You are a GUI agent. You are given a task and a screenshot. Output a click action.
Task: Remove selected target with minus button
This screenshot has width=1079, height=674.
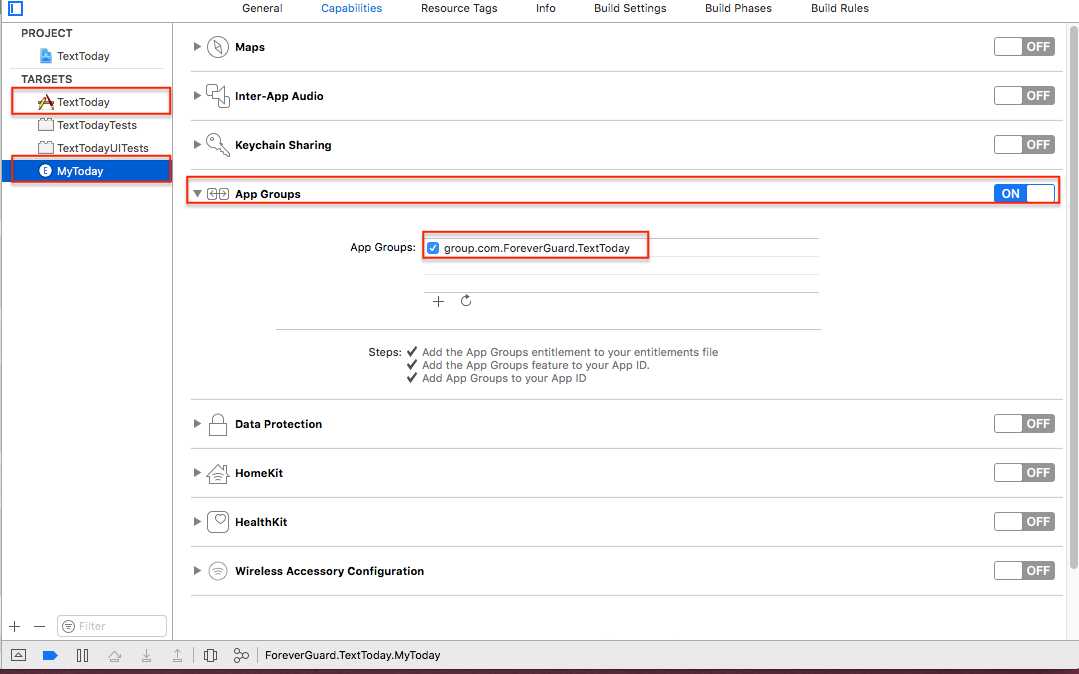pyautogui.click(x=39, y=626)
